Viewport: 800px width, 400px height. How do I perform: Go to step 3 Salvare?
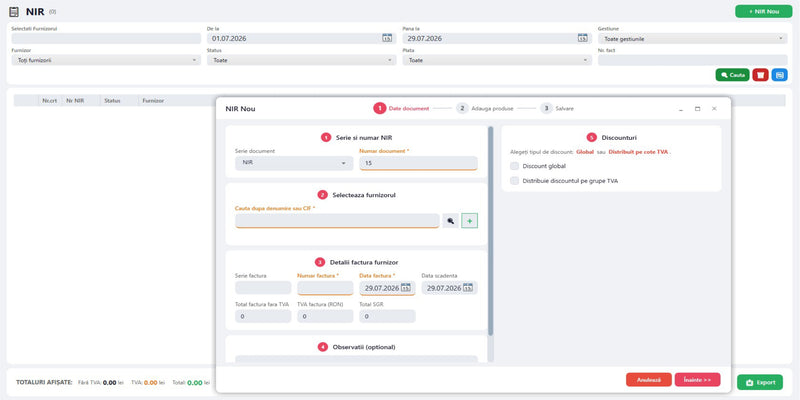(x=557, y=108)
